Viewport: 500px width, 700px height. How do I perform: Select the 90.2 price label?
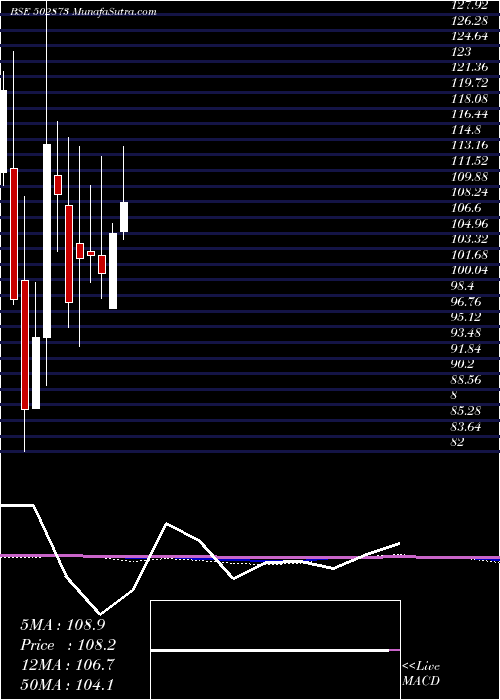[x=464, y=364]
